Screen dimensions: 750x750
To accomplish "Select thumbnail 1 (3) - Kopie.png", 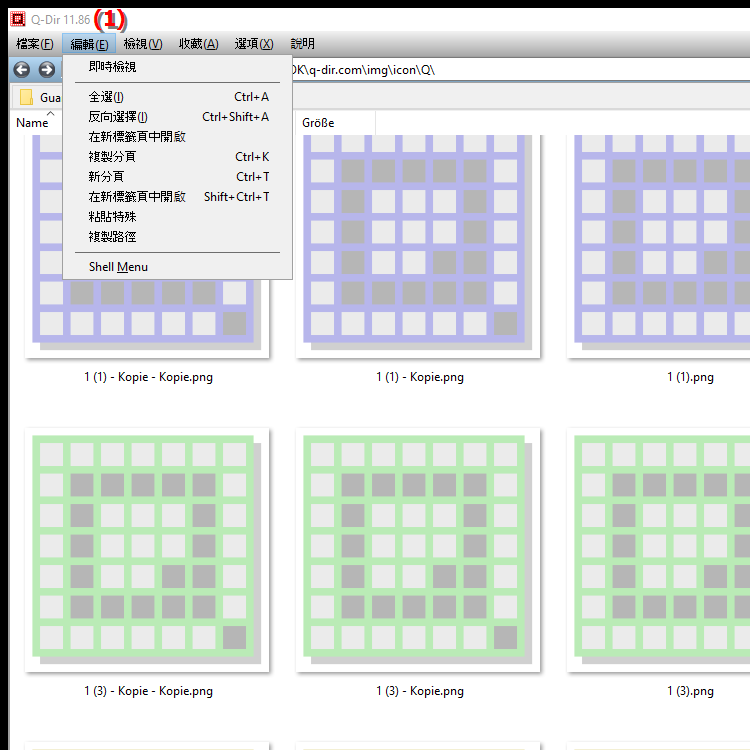I will tap(418, 550).
